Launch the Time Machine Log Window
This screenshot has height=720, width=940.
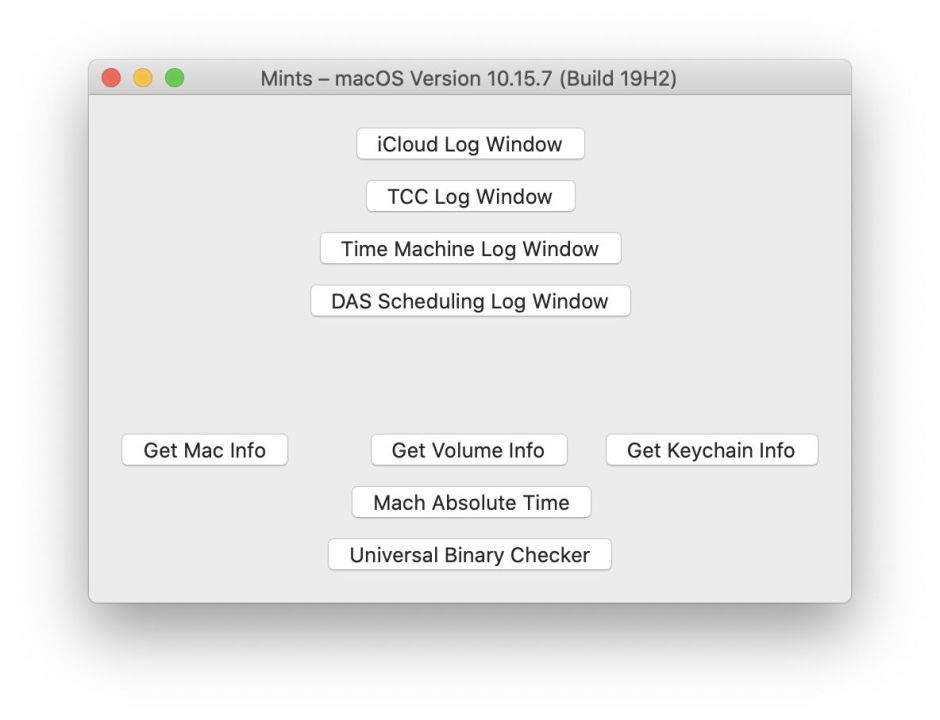[x=470, y=249]
